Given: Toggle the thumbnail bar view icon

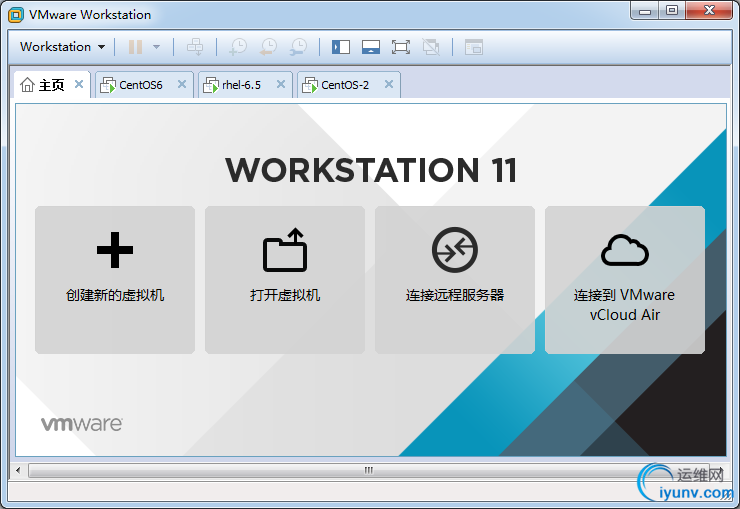Looking at the screenshot, I should tap(371, 47).
